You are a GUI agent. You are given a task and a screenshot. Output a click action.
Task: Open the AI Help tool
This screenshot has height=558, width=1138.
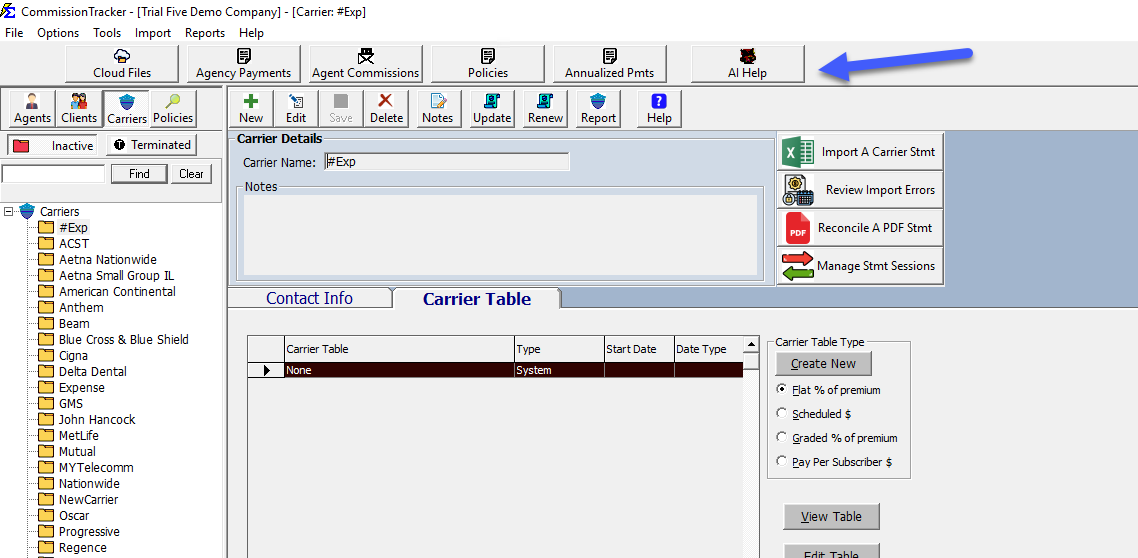tap(747, 63)
